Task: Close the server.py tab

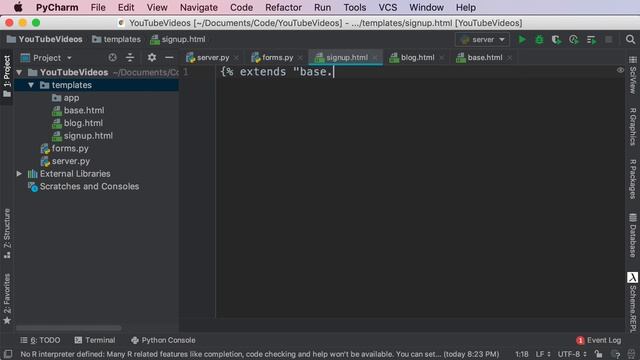Action: [x=236, y=58]
